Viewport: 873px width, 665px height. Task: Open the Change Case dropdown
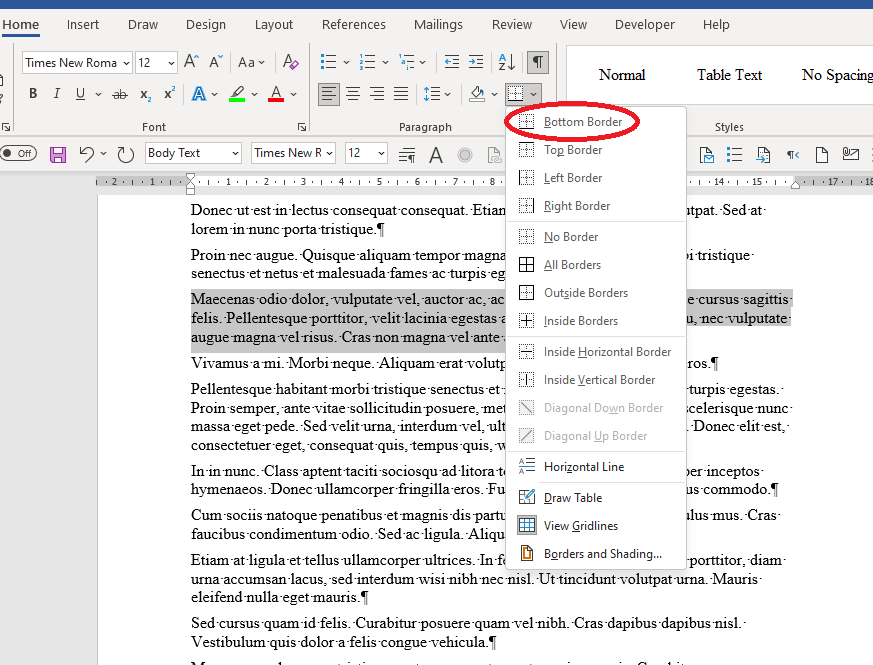[x=252, y=62]
